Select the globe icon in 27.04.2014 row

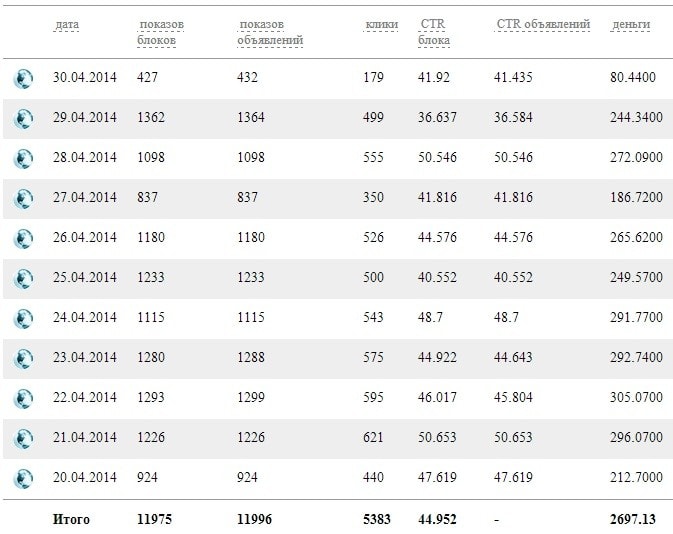click(x=23, y=199)
